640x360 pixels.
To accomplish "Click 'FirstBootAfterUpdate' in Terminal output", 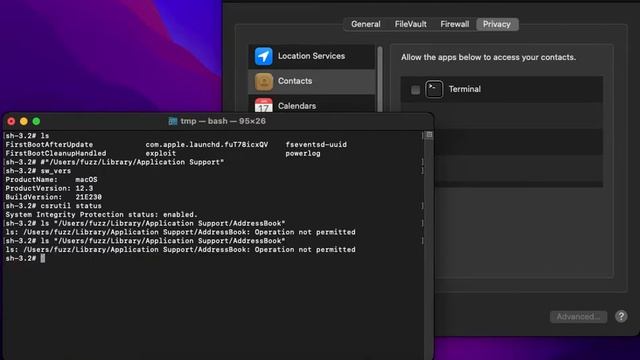I will pyautogui.click(x=49, y=144).
